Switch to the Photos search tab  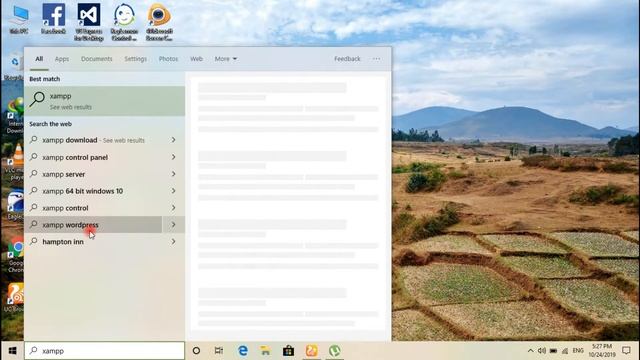(x=168, y=59)
